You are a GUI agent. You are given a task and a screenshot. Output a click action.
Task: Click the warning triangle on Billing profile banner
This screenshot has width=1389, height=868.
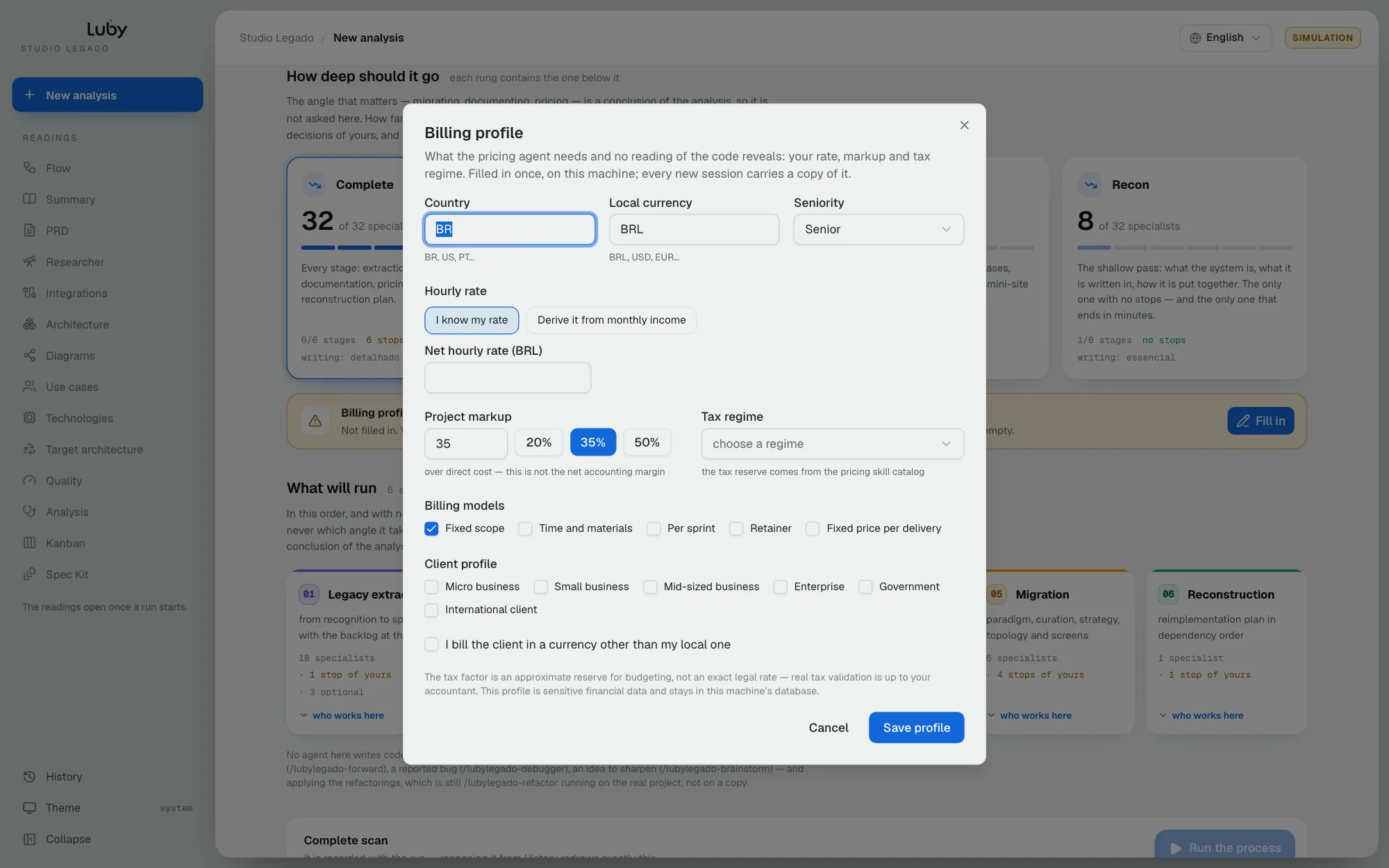click(x=315, y=421)
